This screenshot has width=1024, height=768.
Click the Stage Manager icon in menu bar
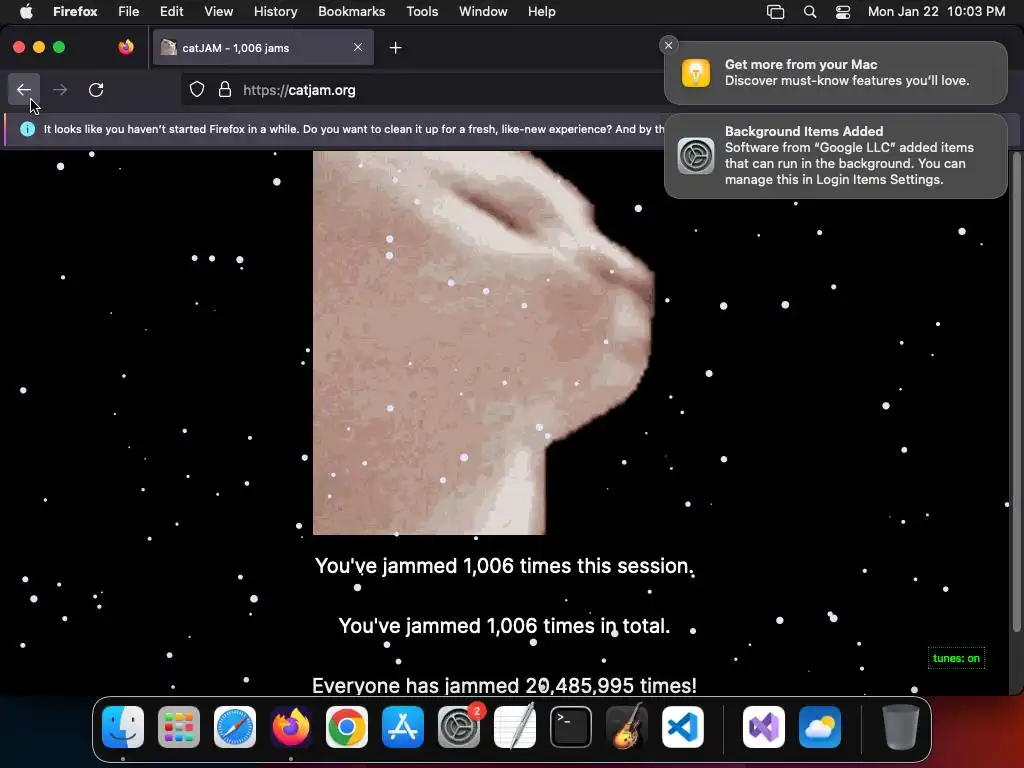(775, 12)
